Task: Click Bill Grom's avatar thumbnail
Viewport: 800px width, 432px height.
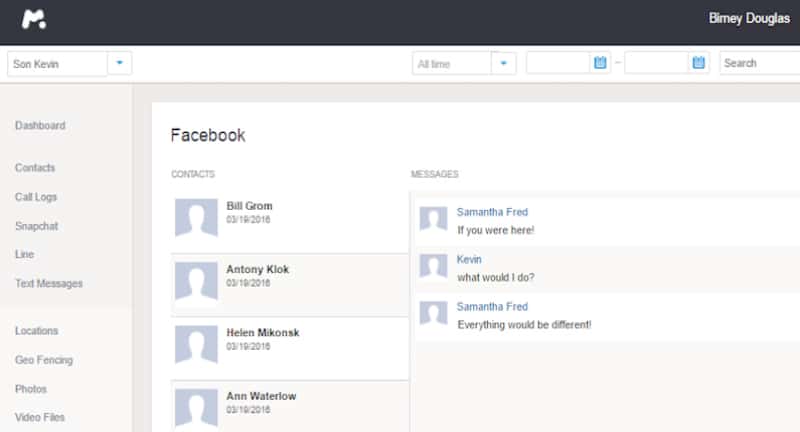Action: pyautogui.click(x=196, y=218)
